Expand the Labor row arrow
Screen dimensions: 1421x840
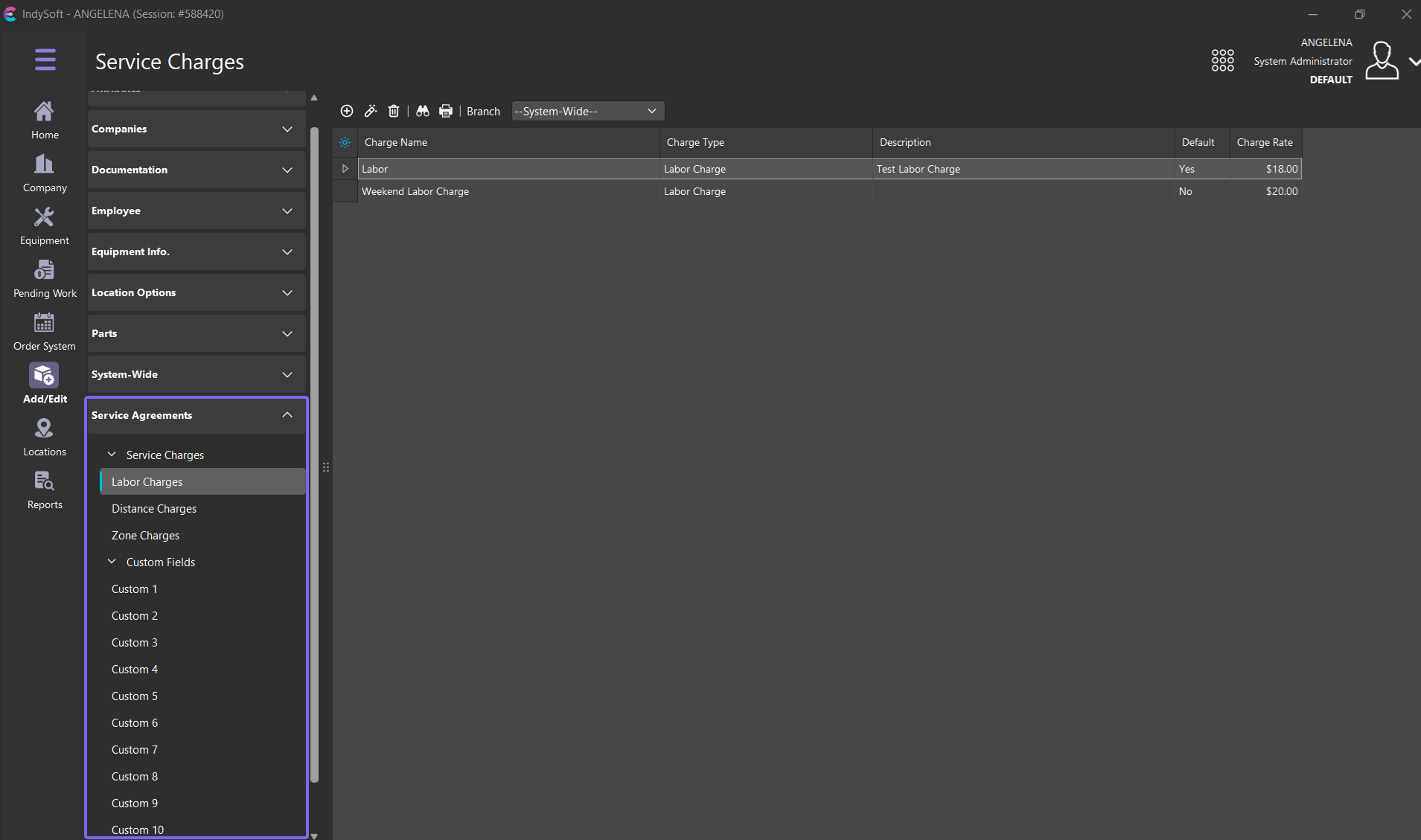(x=345, y=169)
